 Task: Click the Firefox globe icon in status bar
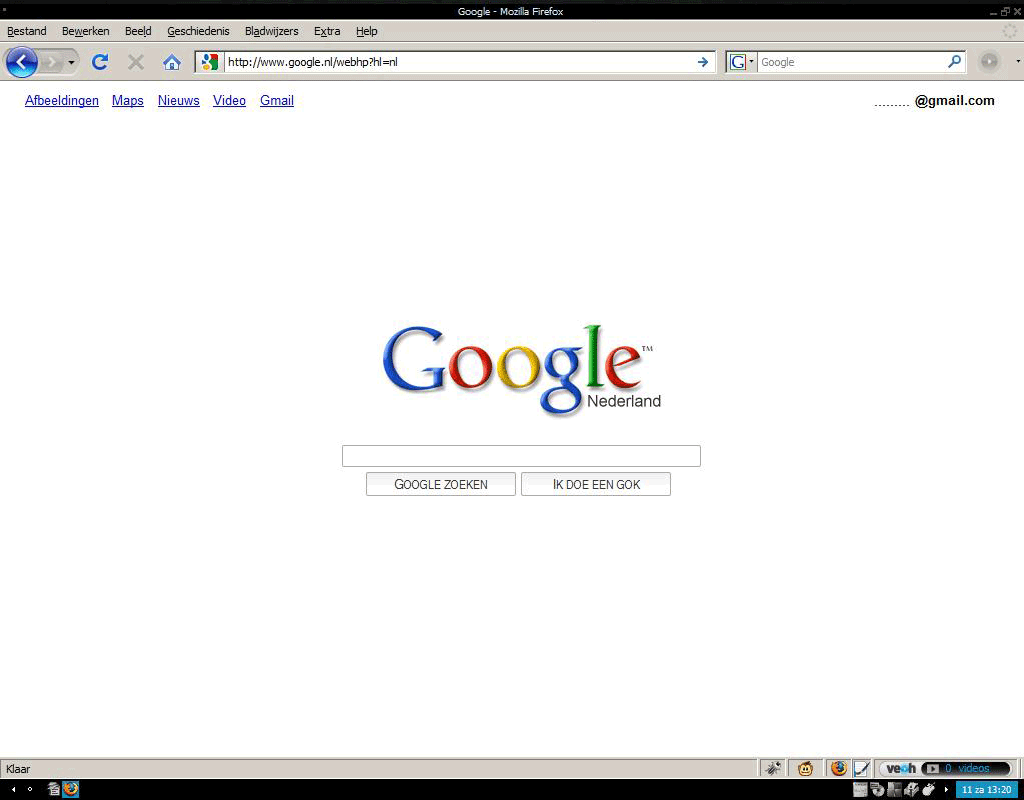(x=839, y=769)
